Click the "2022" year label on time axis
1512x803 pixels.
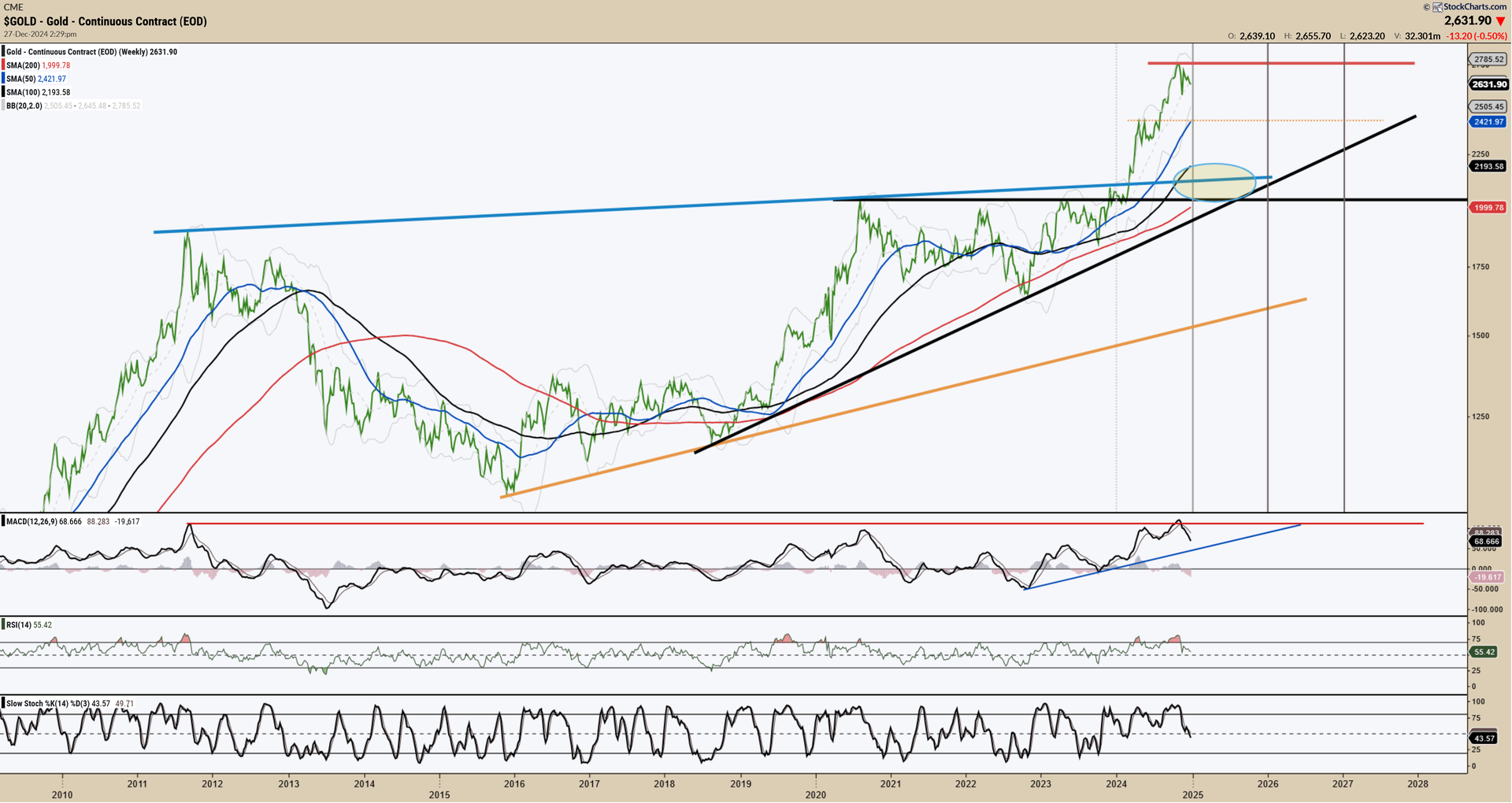click(x=965, y=784)
